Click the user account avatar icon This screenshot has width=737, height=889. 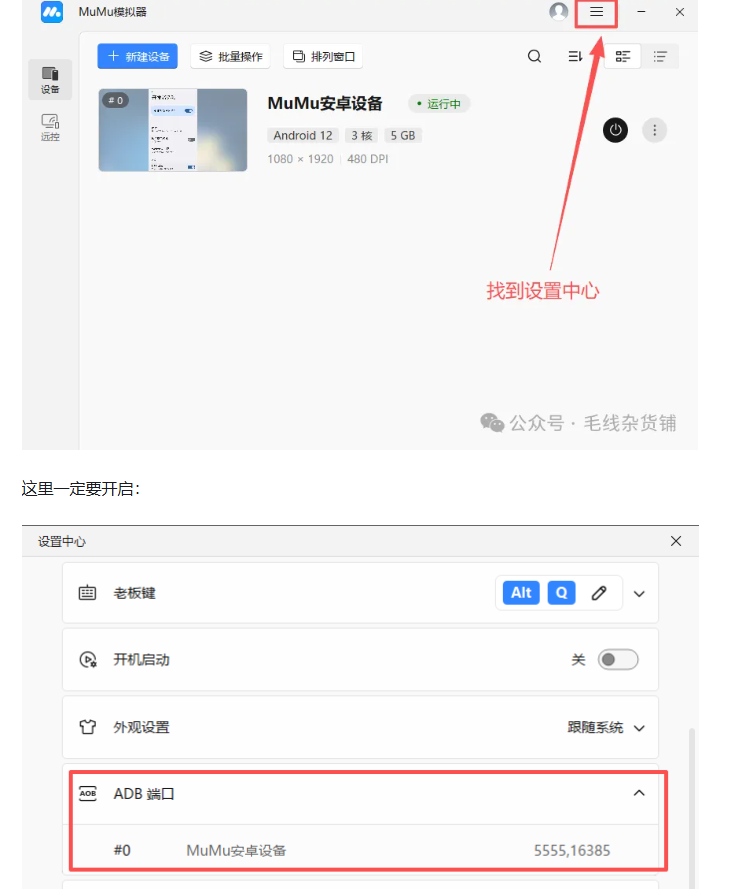(x=558, y=11)
